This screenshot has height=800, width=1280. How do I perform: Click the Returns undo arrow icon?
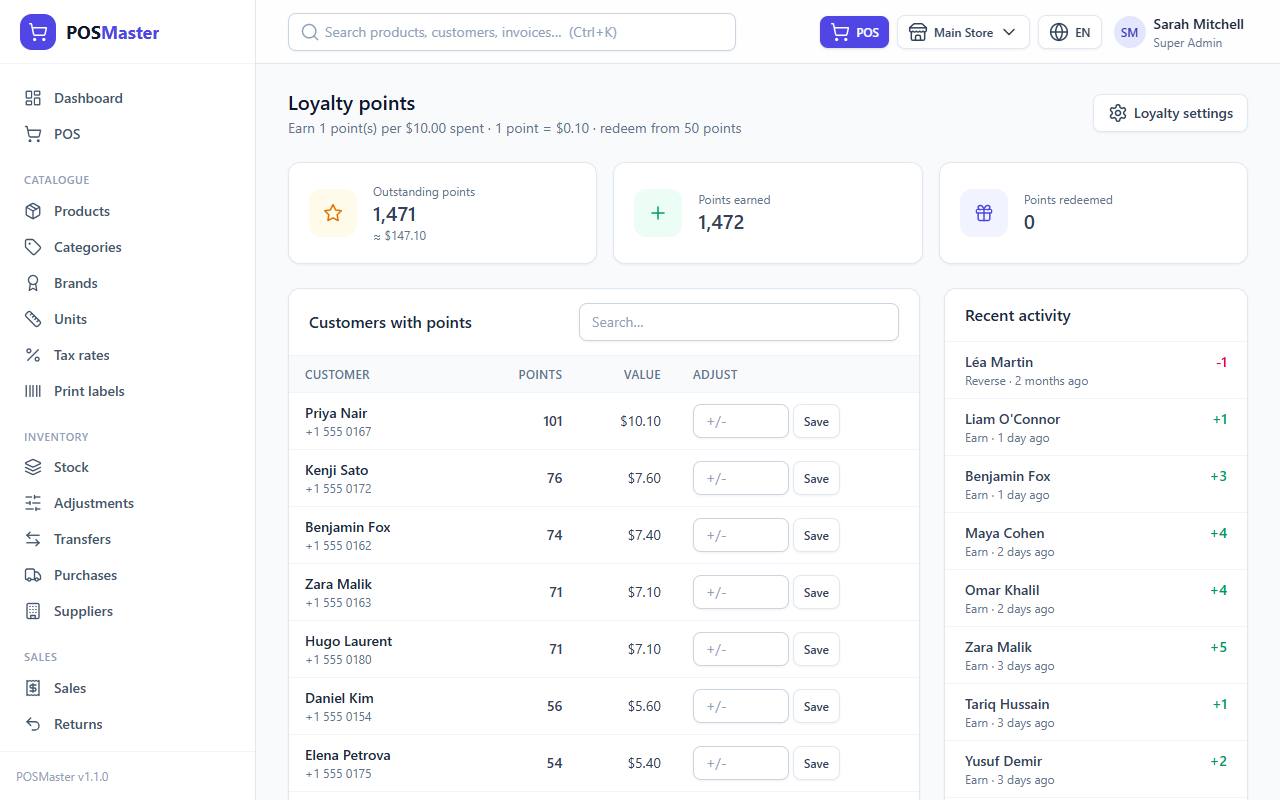[x=33, y=724]
